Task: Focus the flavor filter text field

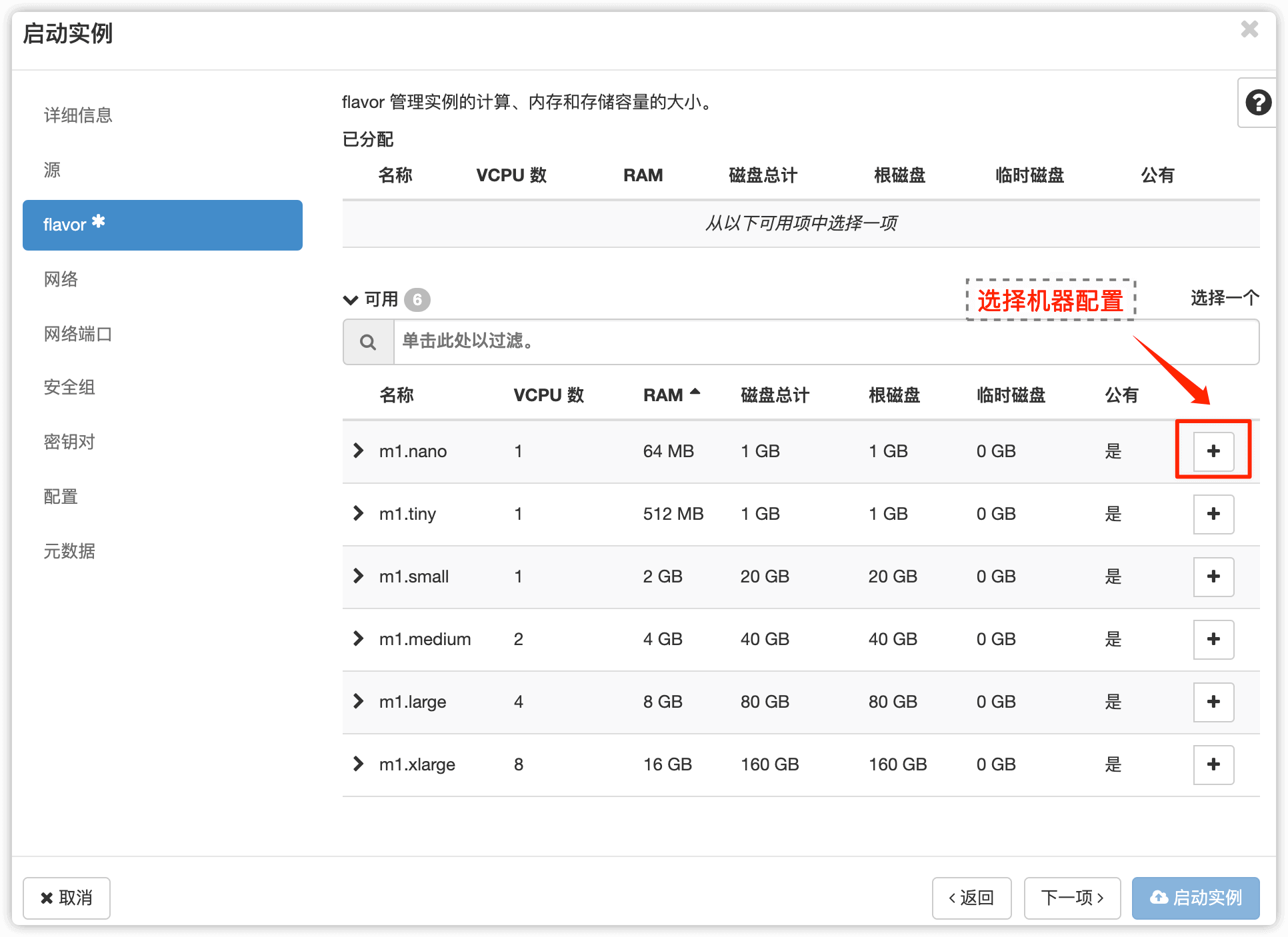Action: [x=825, y=342]
